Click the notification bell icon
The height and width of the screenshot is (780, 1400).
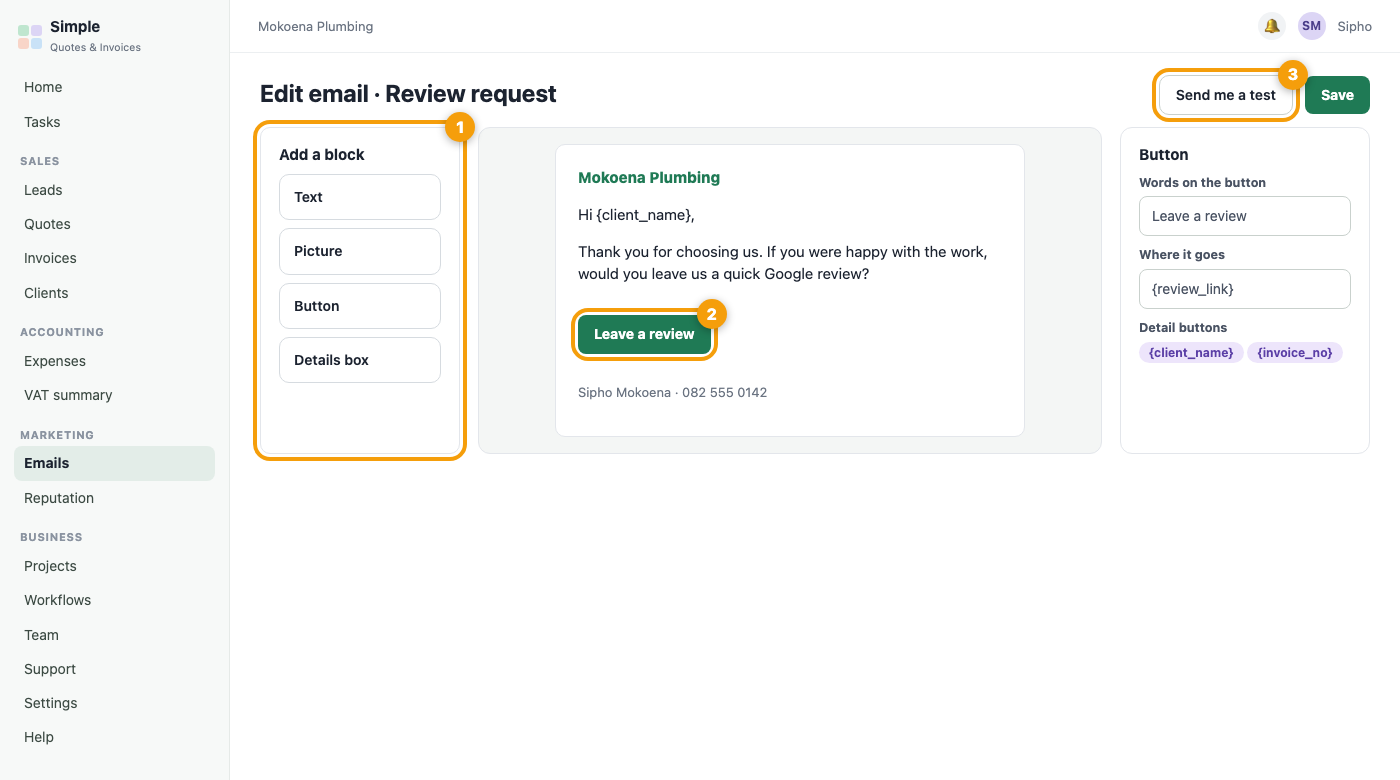[1272, 26]
